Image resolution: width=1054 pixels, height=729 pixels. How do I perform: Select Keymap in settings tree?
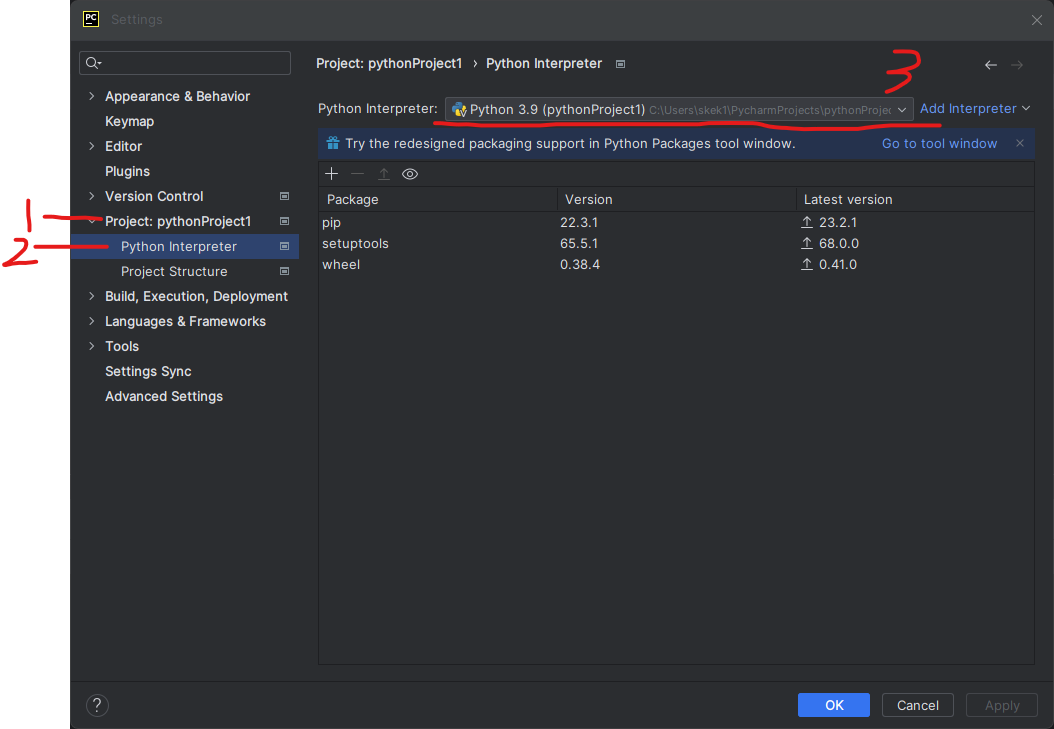click(x=130, y=122)
